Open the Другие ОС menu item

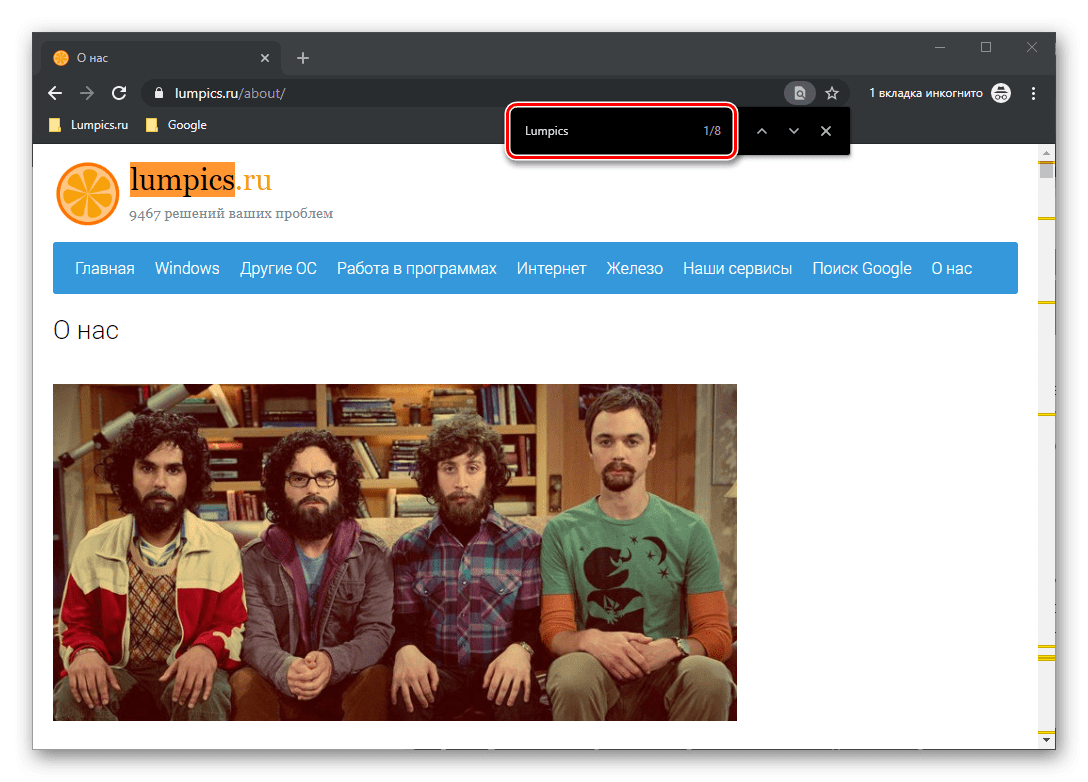[x=278, y=269]
